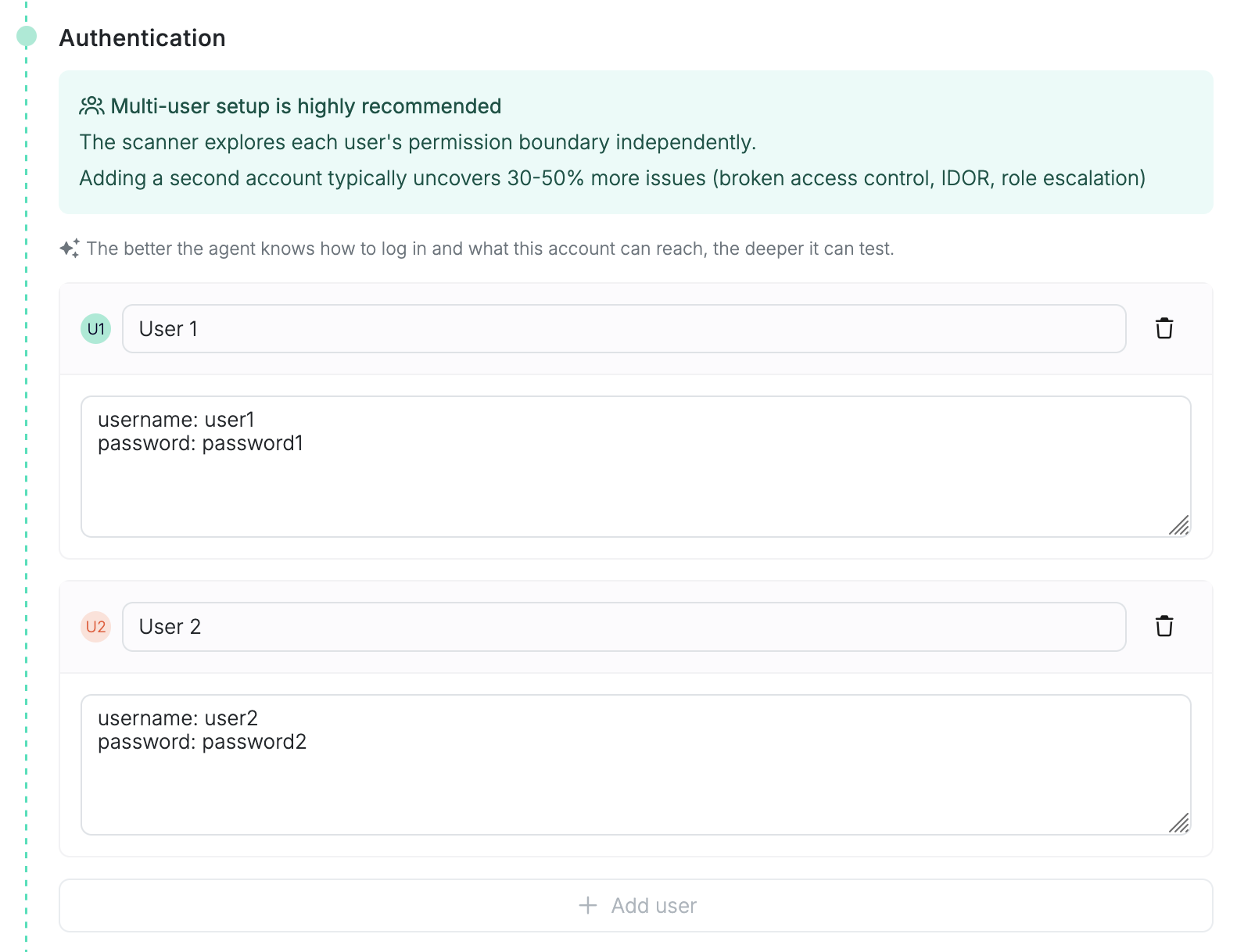Delete User 2 with trash icon
The image size is (1237, 952).
coord(1164,626)
